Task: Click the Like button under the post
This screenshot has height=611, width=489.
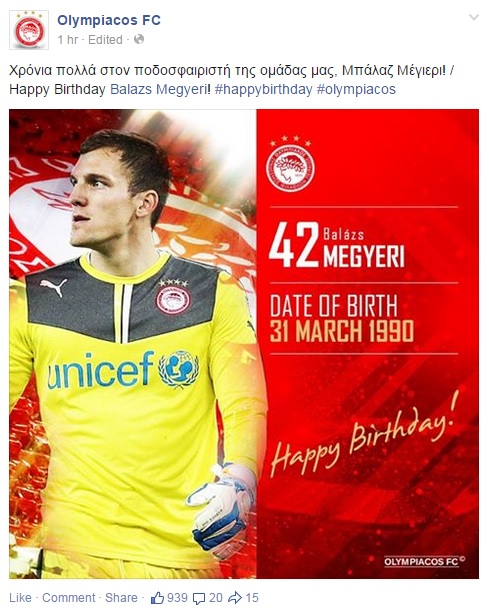Action: [x=20, y=598]
